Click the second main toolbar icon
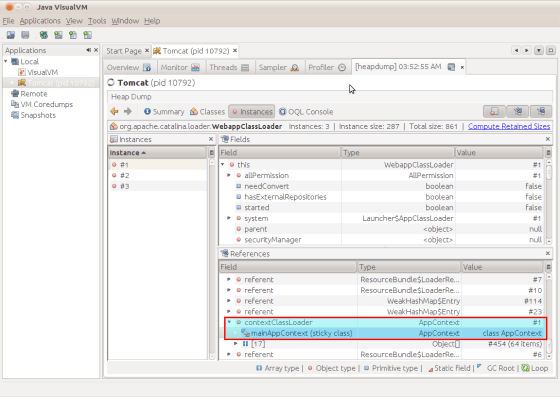The image size is (560, 397). (25, 35)
